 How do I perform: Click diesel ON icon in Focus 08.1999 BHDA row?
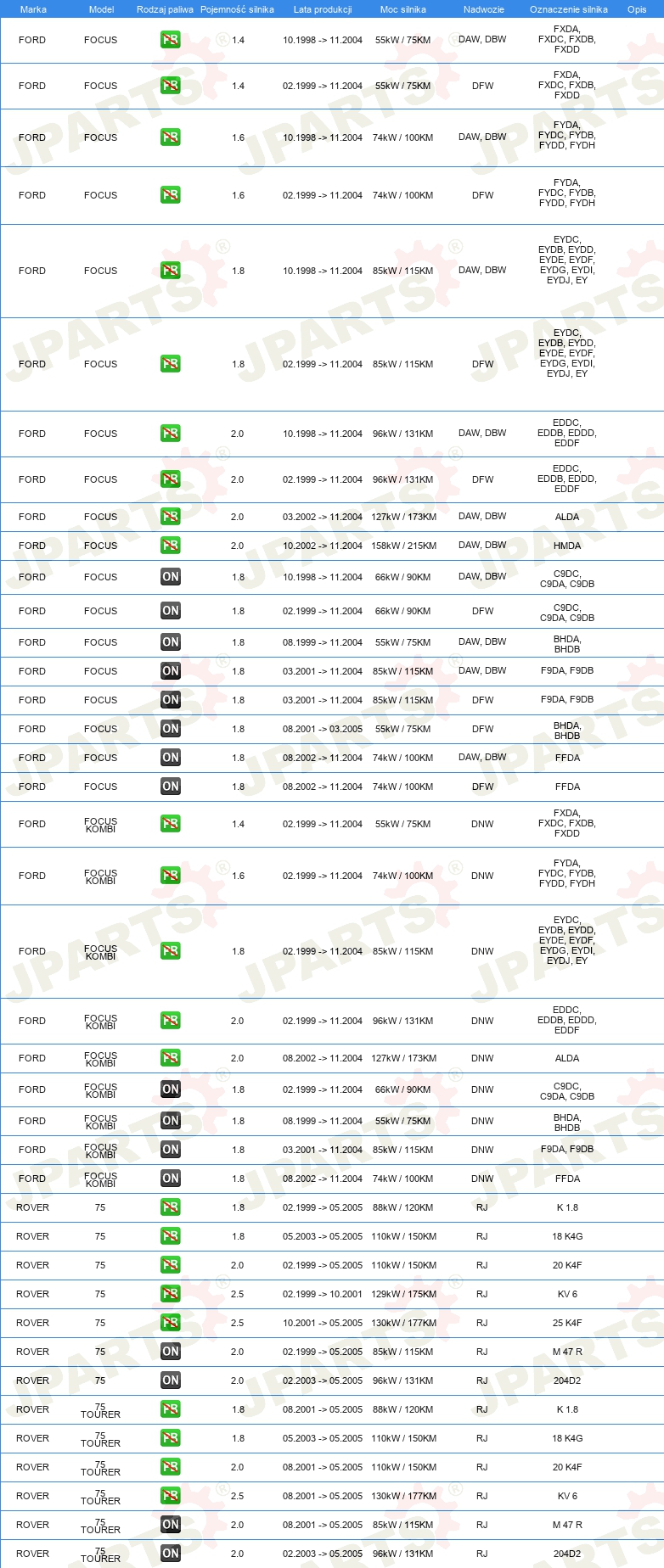pyautogui.click(x=171, y=642)
